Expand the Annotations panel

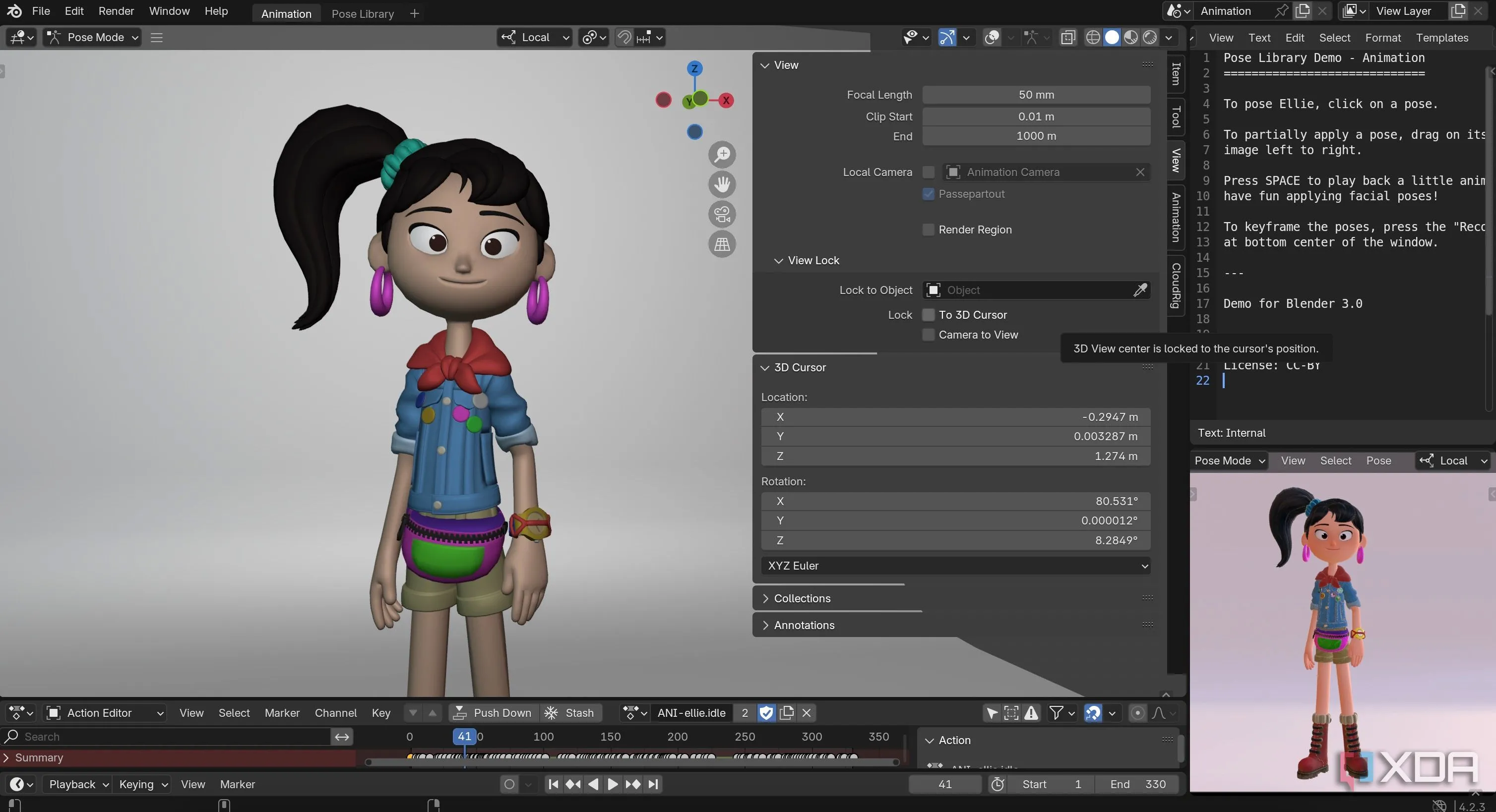tap(765, 626)
